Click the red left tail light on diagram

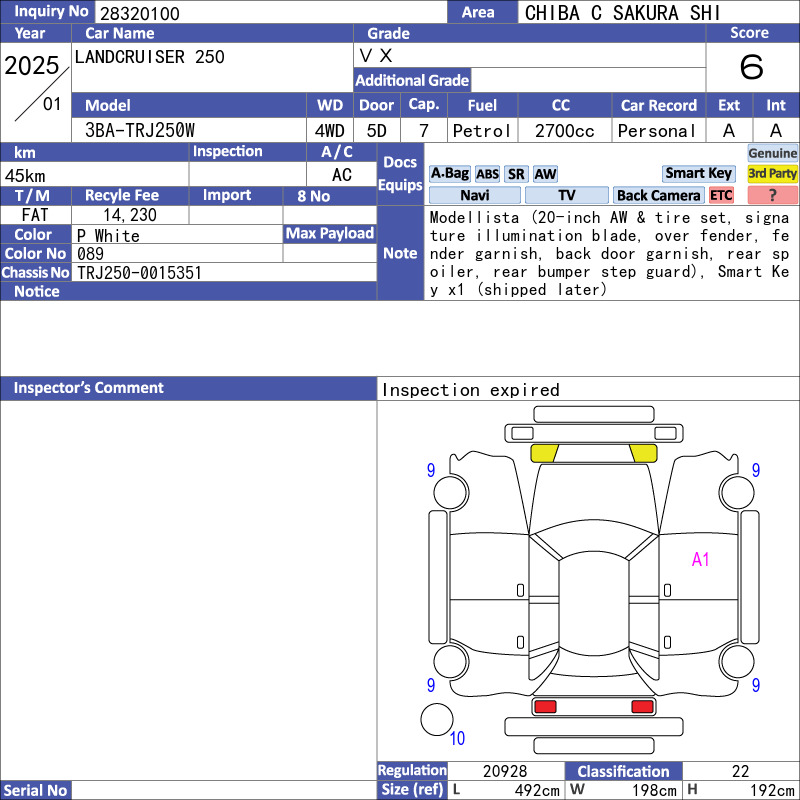tap(545, 707)
